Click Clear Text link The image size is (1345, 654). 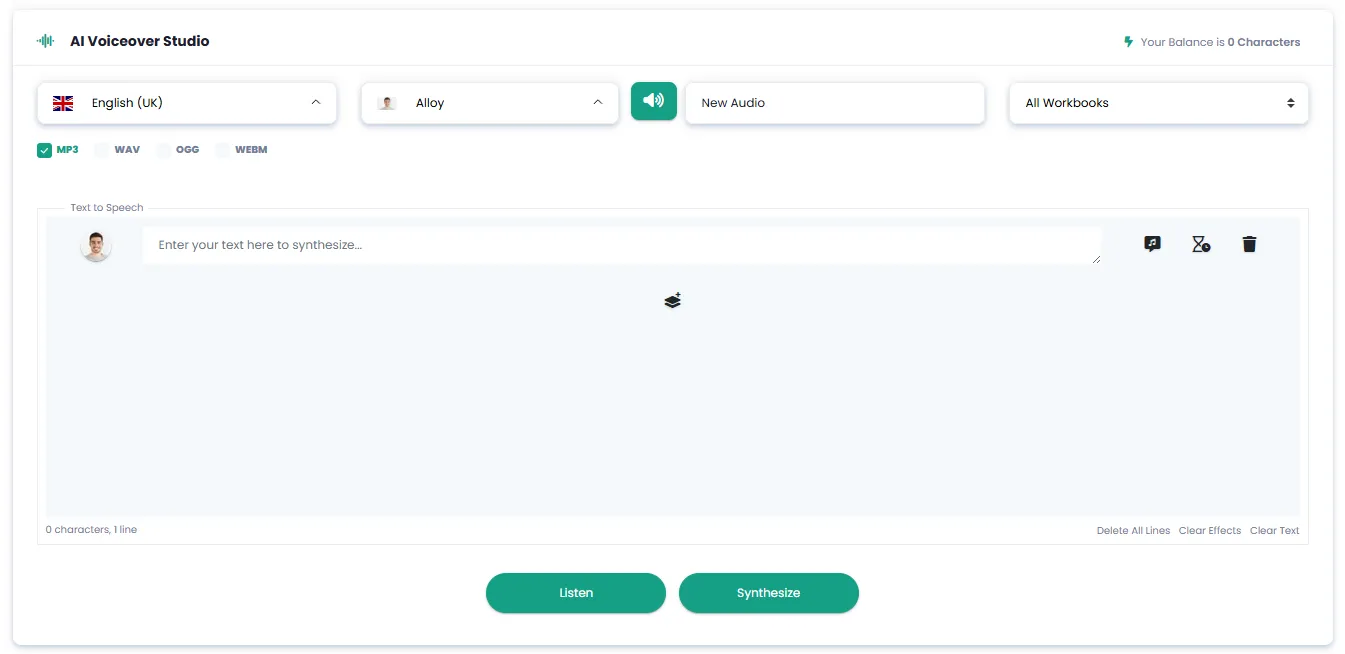[1275, 531]
